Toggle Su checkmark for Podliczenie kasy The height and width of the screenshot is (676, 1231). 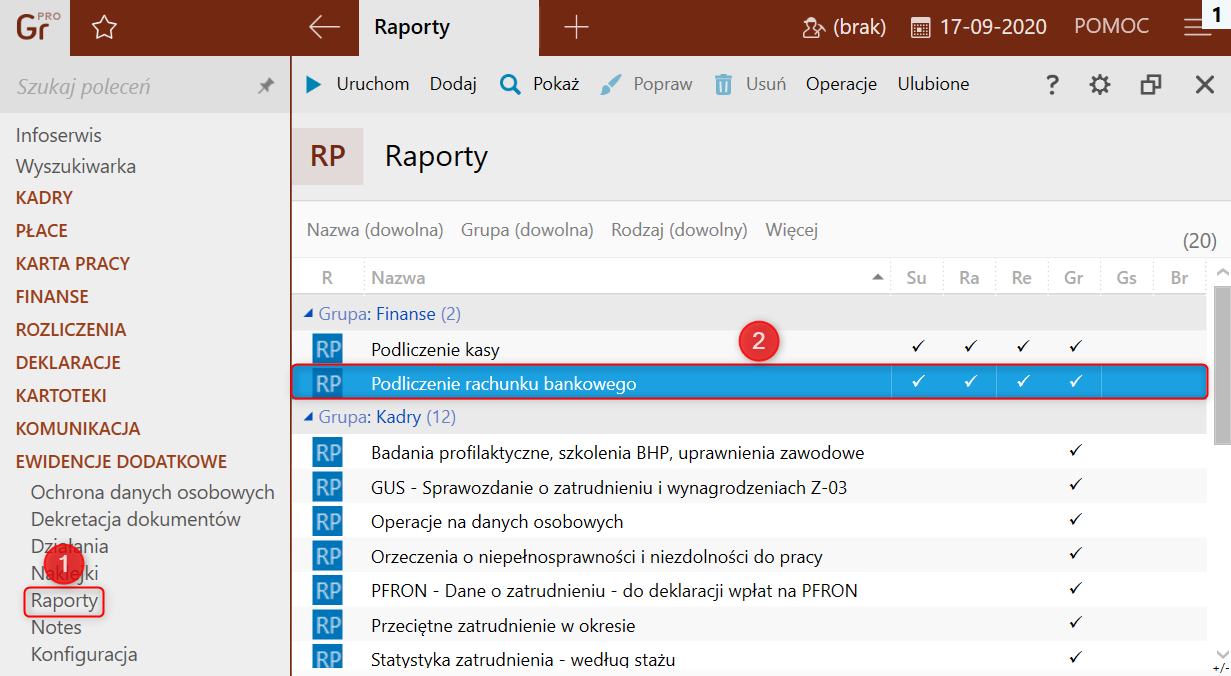click(x=917, y=347)
